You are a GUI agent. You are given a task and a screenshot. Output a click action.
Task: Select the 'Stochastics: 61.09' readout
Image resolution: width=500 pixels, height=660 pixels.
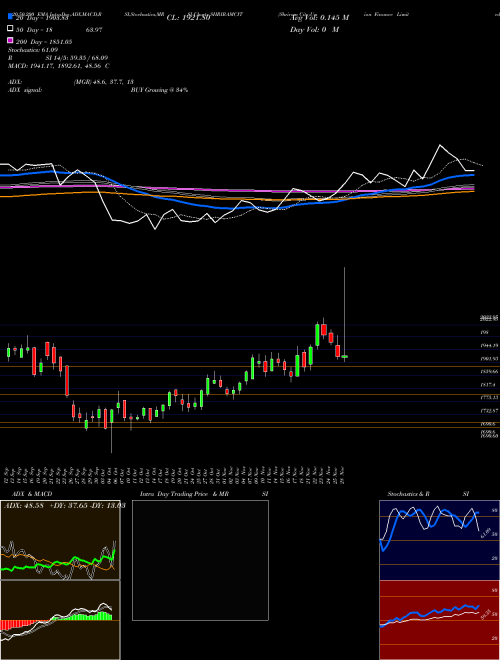33,50
